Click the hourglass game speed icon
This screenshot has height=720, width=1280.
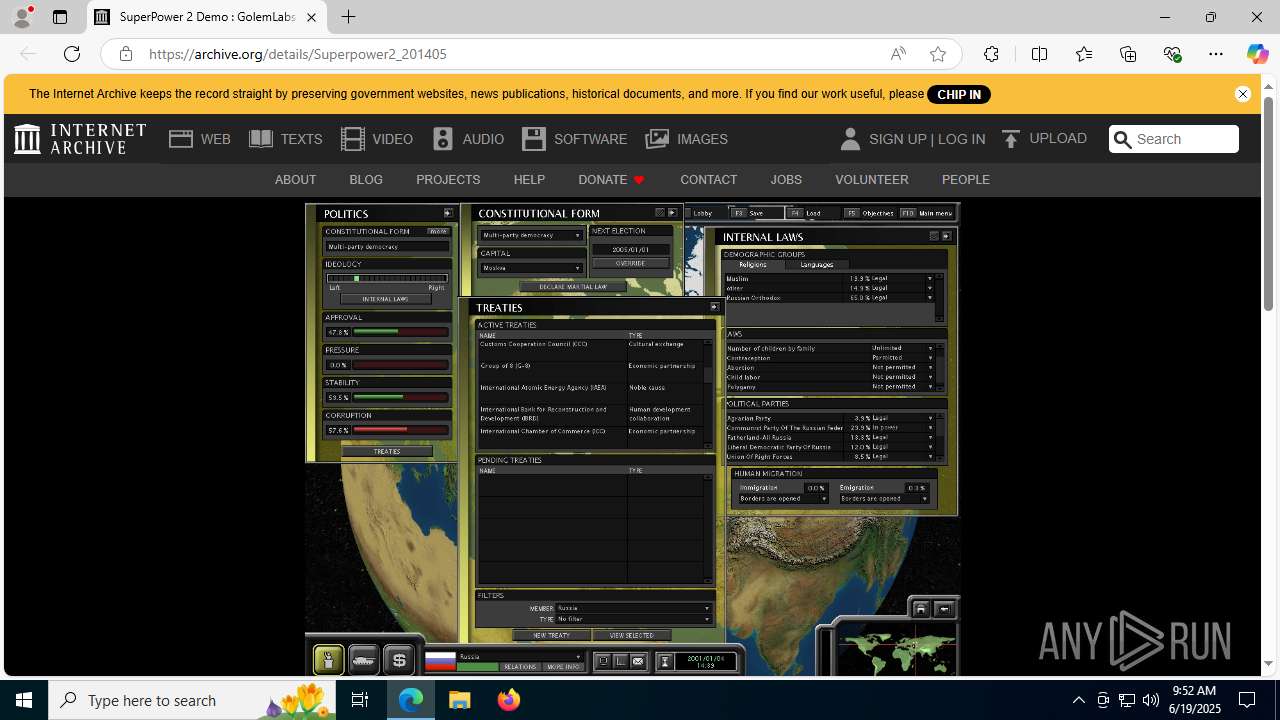point(664,661)
